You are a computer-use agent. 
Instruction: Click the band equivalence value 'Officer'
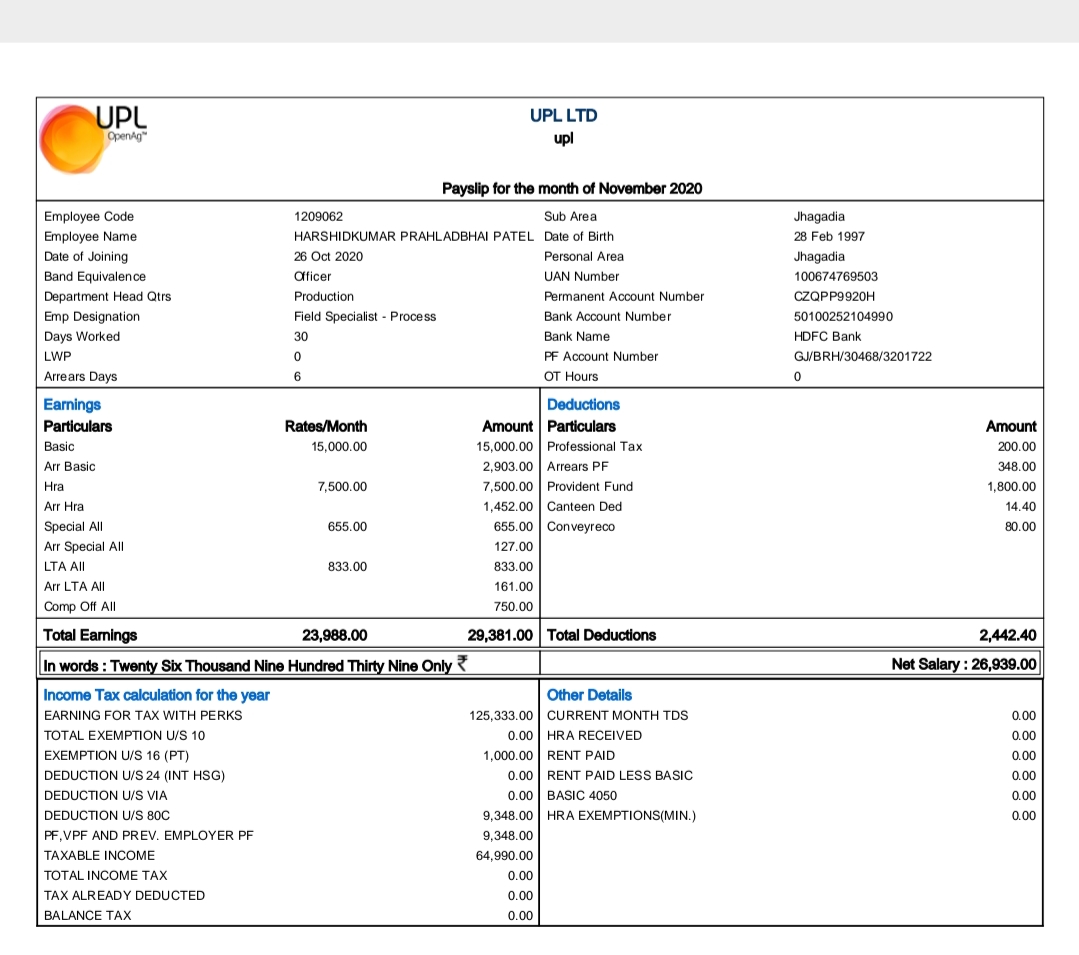[312, 277]
